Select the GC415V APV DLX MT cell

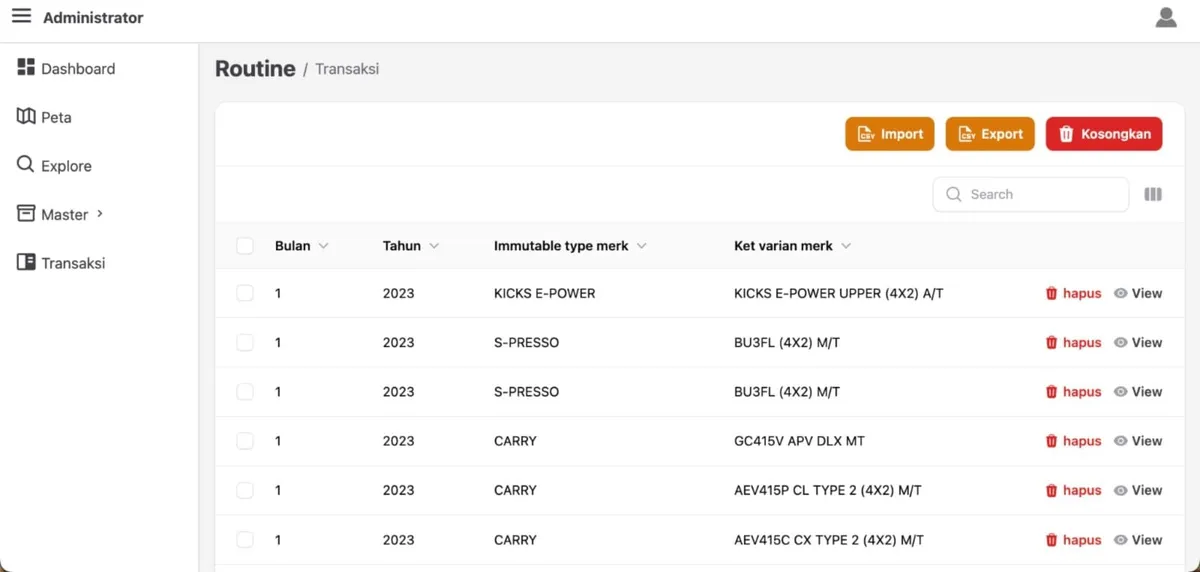(x=799, y=441)
